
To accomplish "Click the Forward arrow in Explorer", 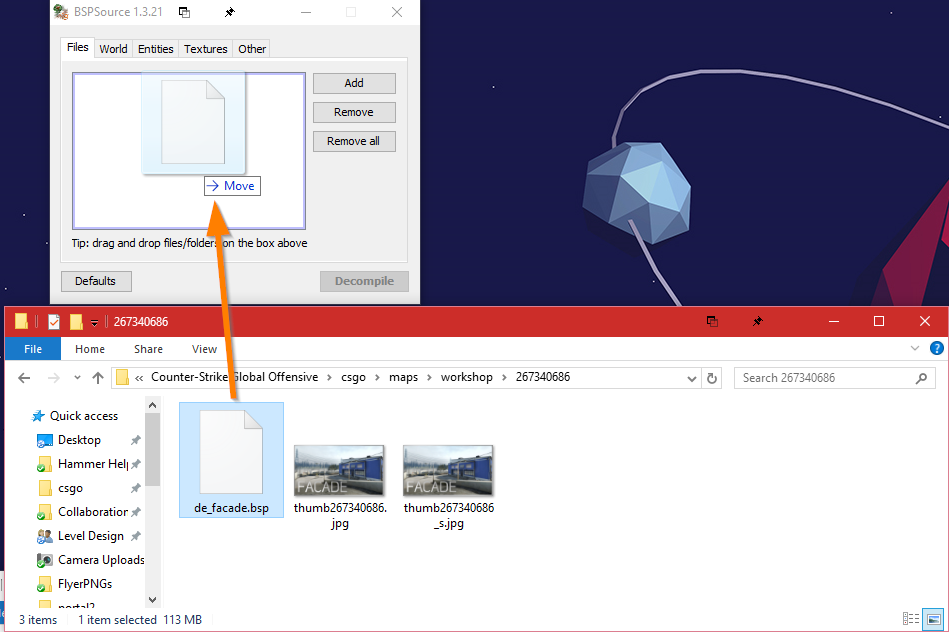I will 53,378.
